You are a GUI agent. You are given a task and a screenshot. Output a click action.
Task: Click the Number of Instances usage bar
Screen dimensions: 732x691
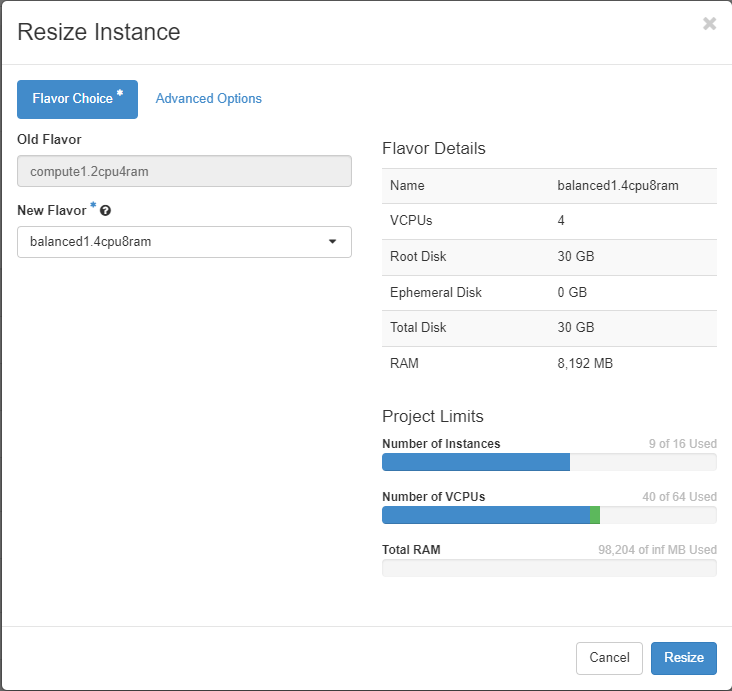tap(549, 462)
